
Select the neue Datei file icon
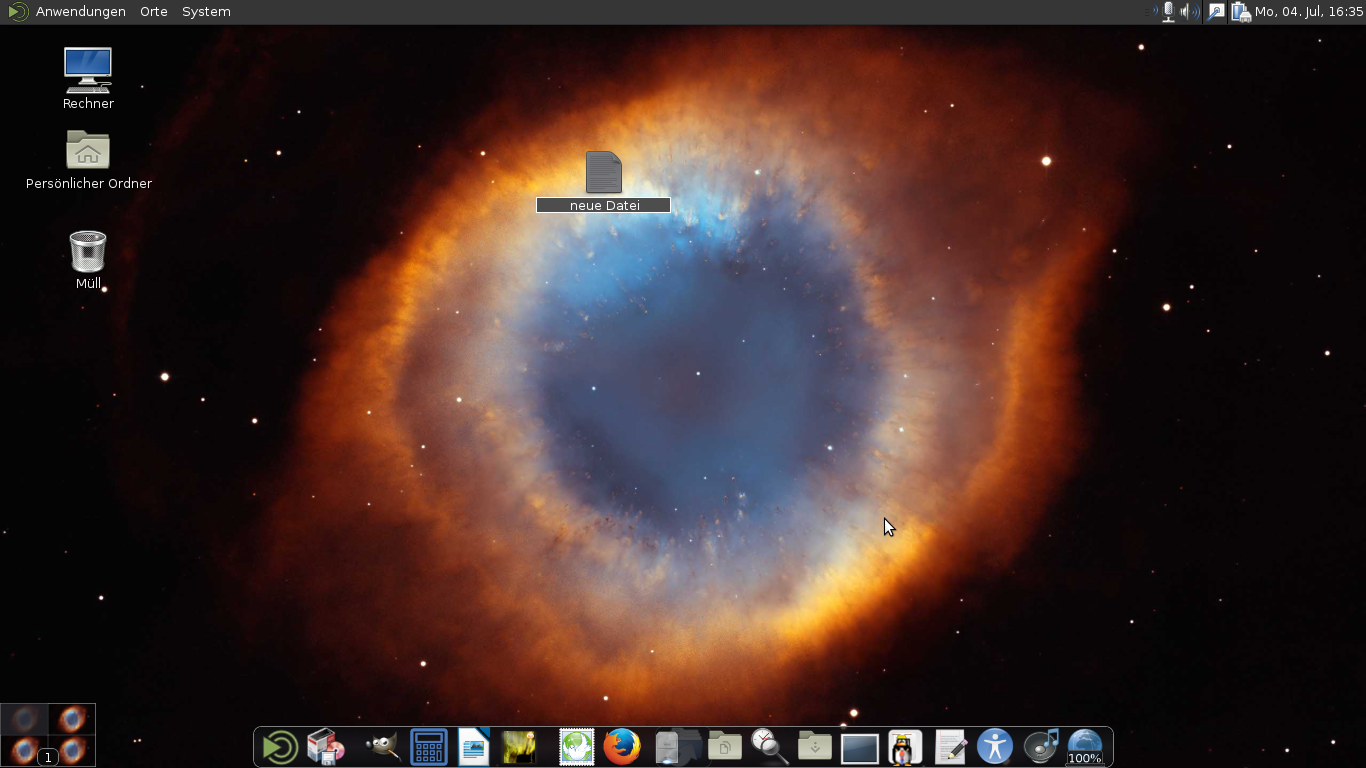[x=604, y=172]
